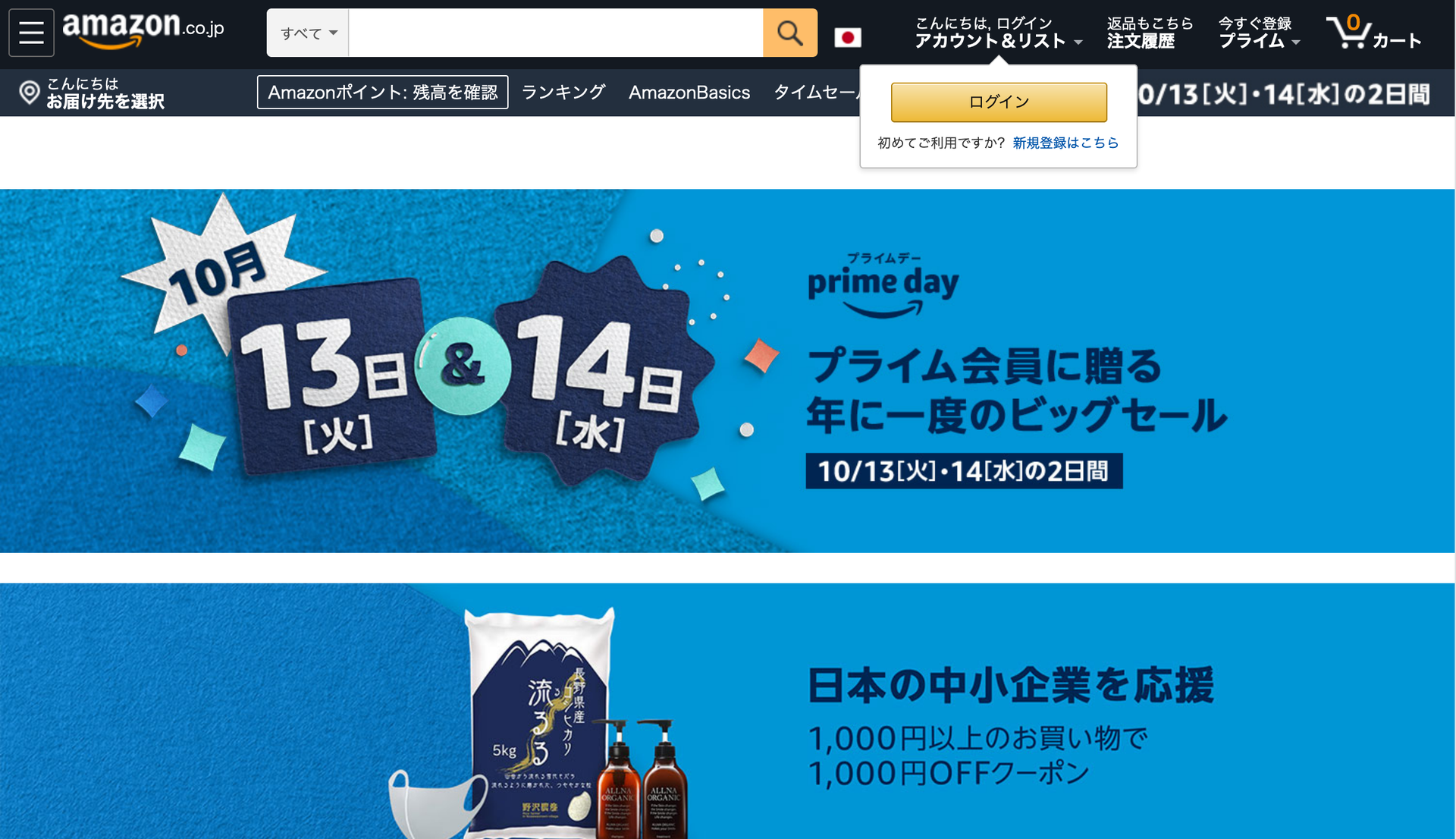Screen dimensions: 1456x839
Task: Open the hamburger navigation menu
Action: point(31,33)
